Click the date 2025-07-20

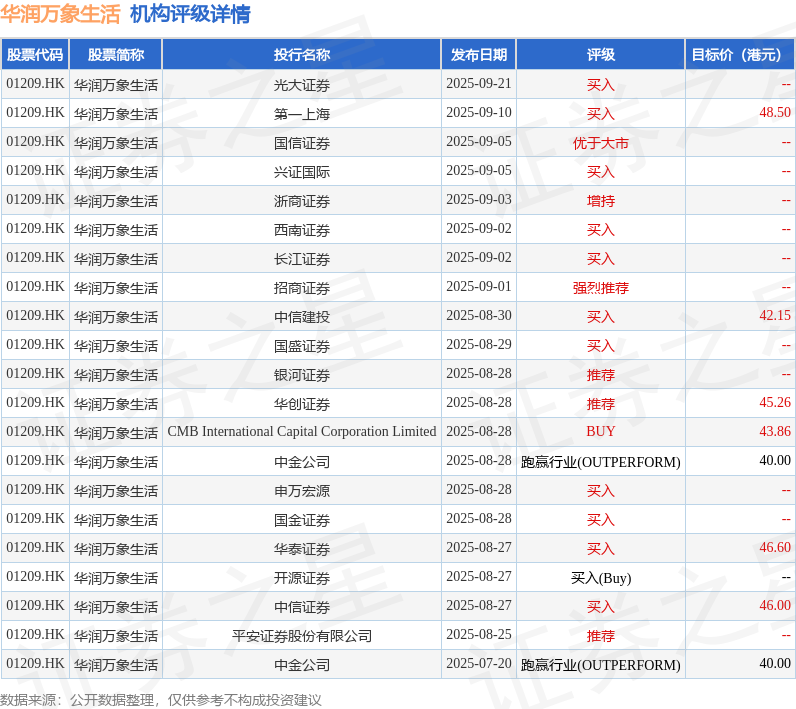[x=479, y=663]
